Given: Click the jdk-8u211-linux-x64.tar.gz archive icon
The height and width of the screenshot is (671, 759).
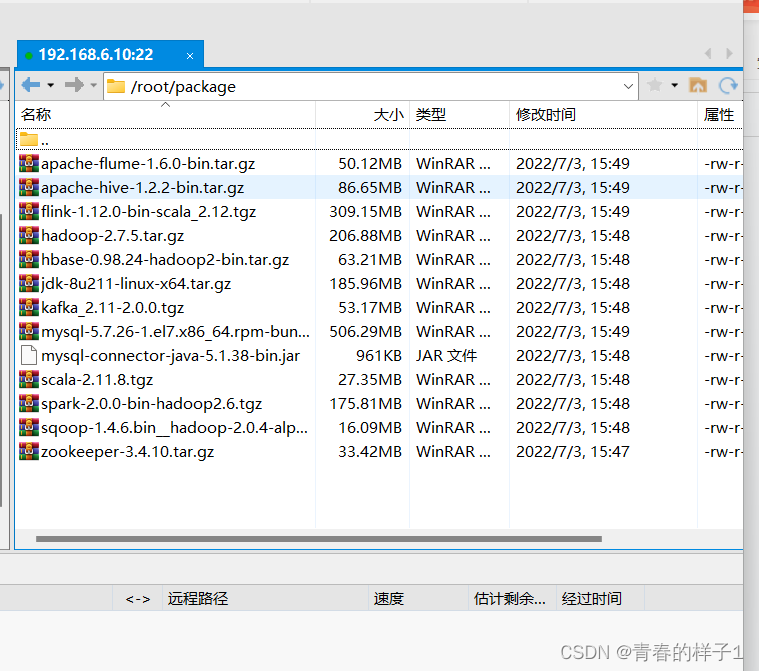Looking at the screenshot, I should (x=29, y=283).
